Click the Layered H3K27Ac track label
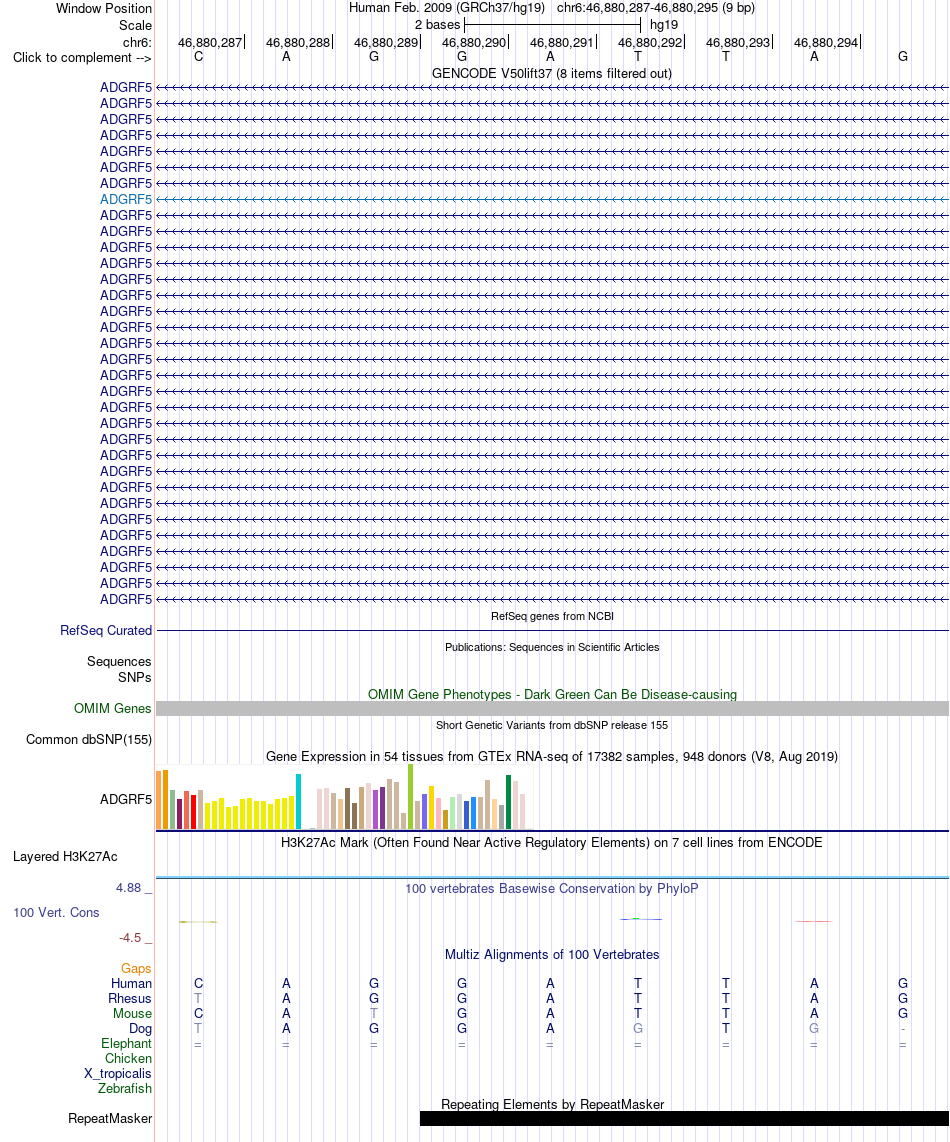Screen dimensions: 950x1142 [66, 856]
